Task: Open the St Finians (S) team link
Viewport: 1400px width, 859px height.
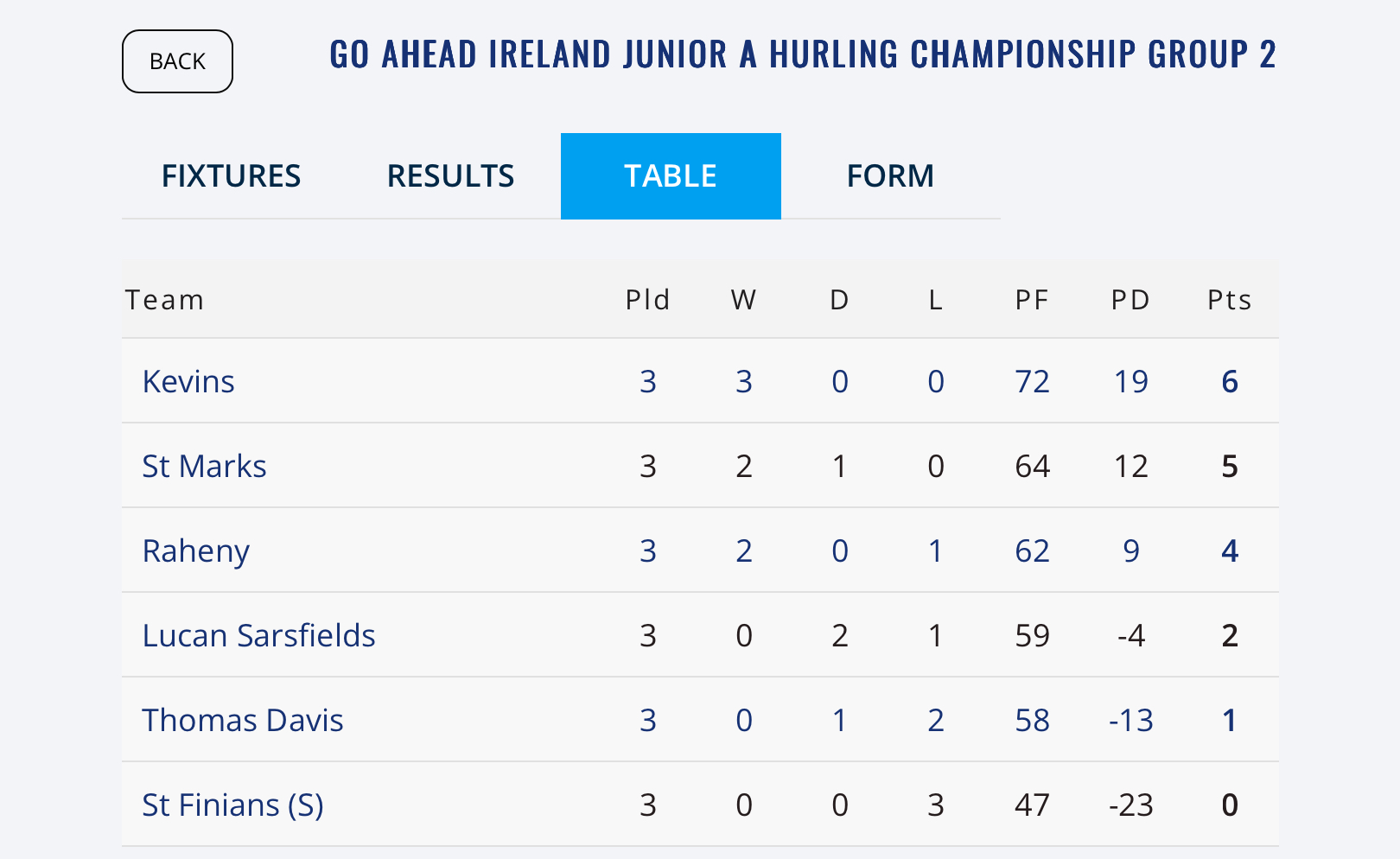Action: 232,805
